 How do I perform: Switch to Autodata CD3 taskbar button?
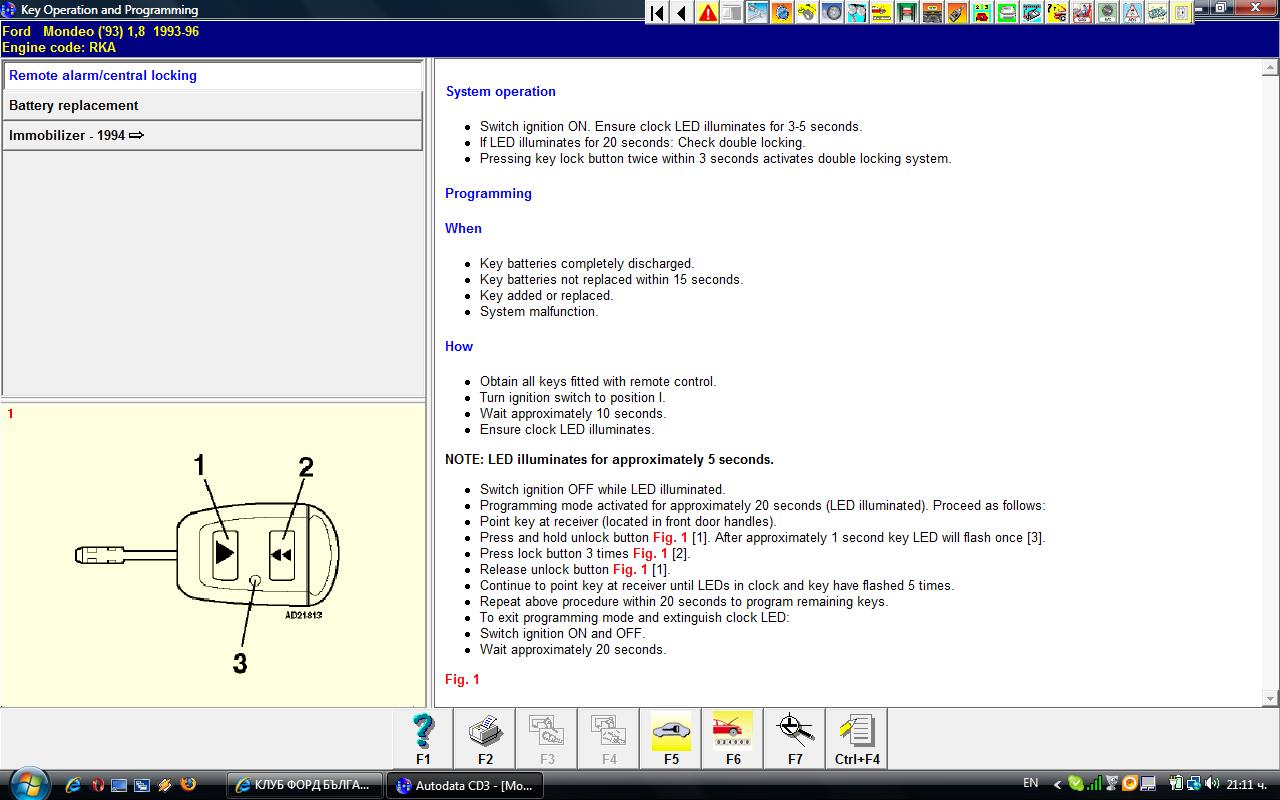click(x=465, y=785)
